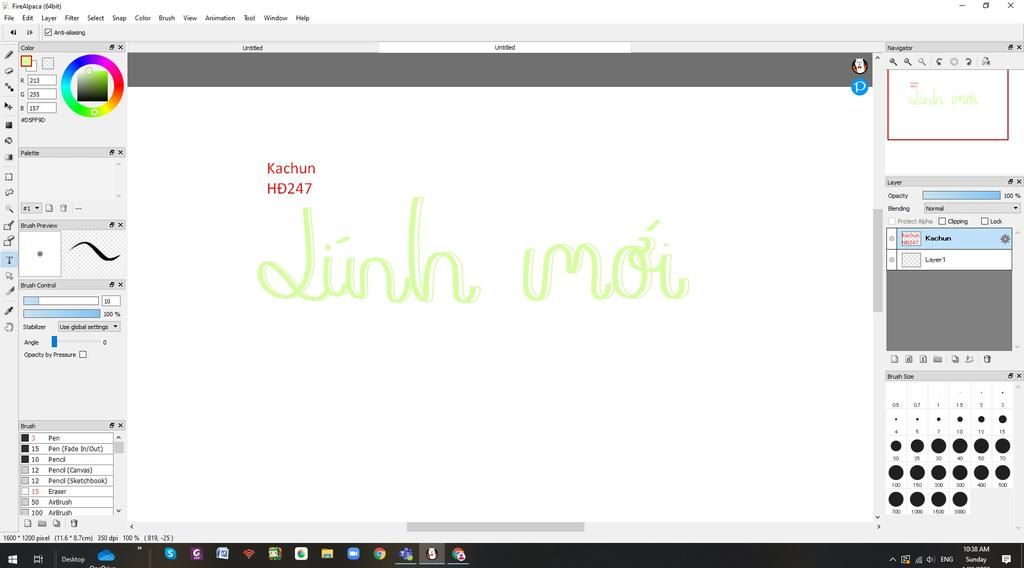Select the Bucket fill tool

(x=9, y=140)
